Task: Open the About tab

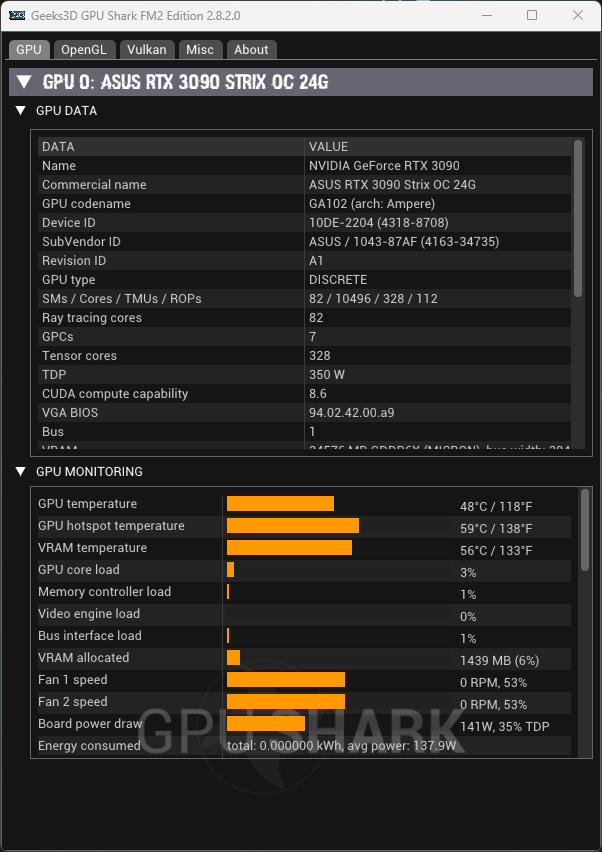Action: coord(251,49)
